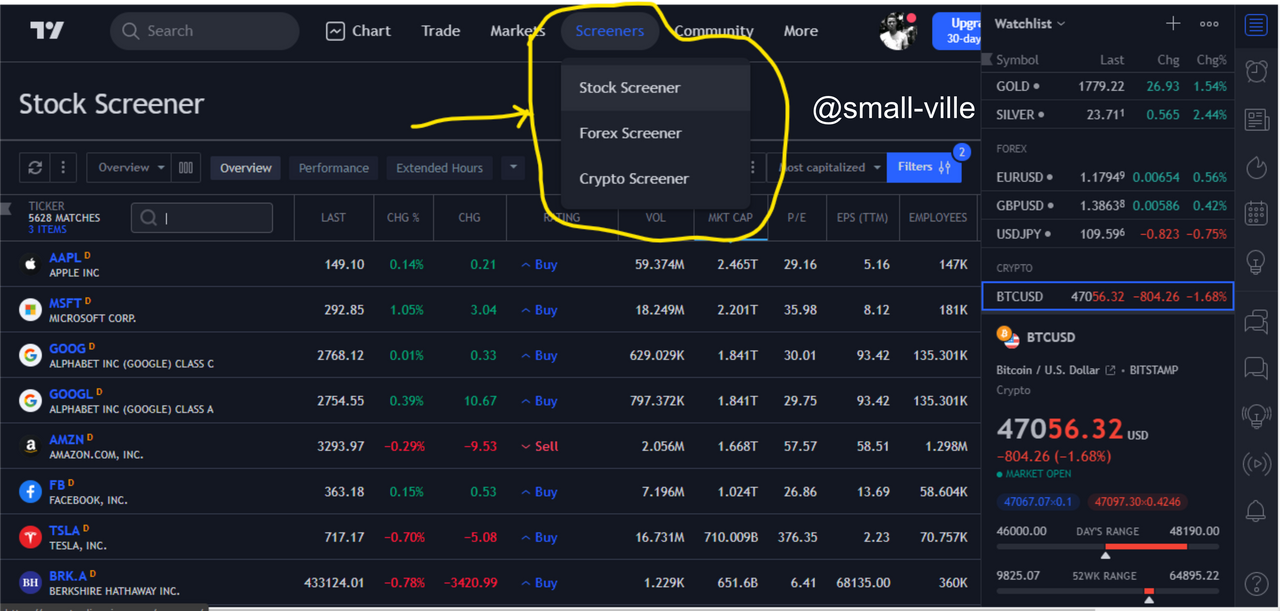The width and height of the screenshot is (1280, 611).
Task: Open the MSFT ticker link
Action: coord(66,303)
